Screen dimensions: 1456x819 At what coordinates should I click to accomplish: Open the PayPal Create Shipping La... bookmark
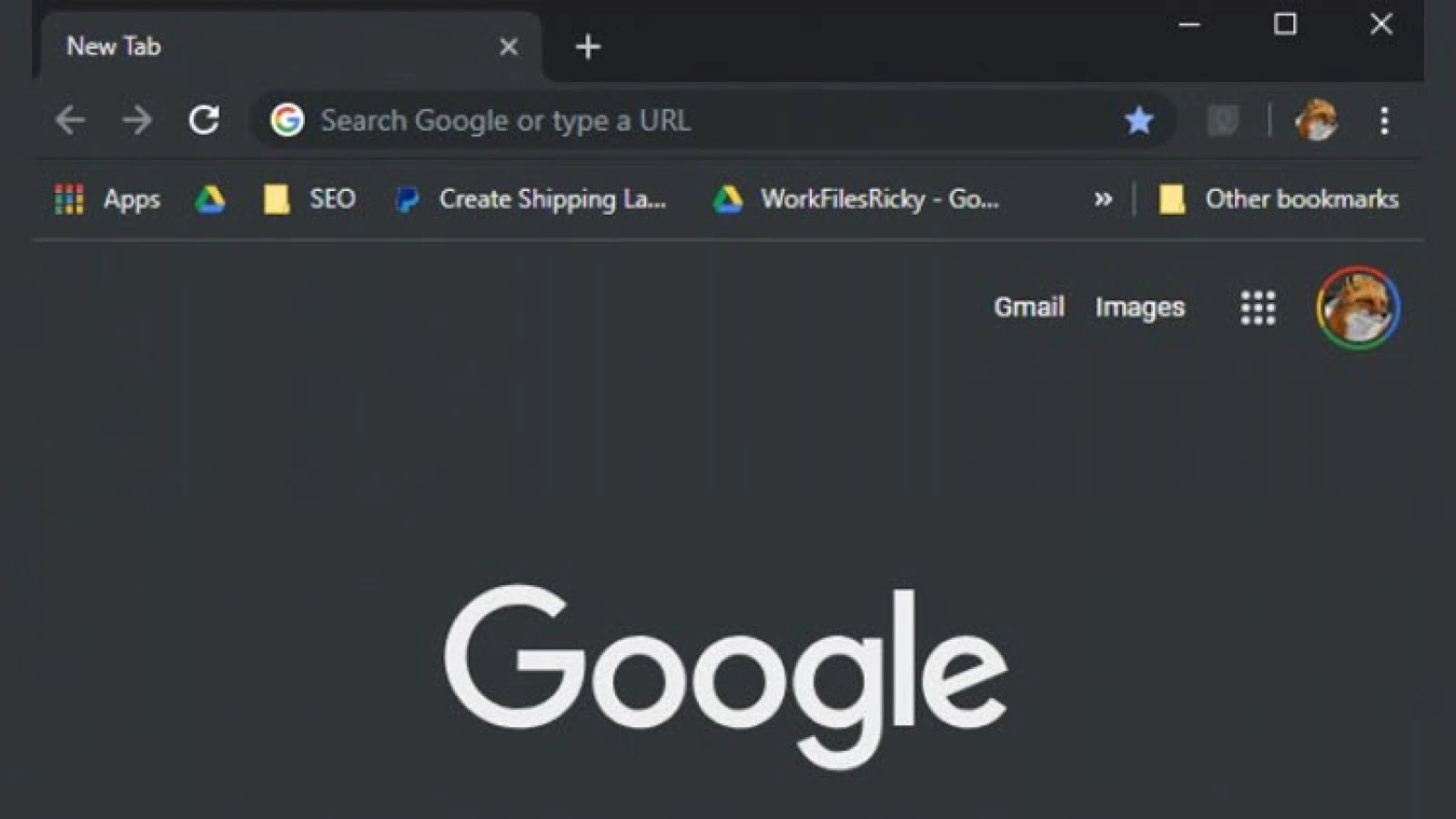coord(531,199)
